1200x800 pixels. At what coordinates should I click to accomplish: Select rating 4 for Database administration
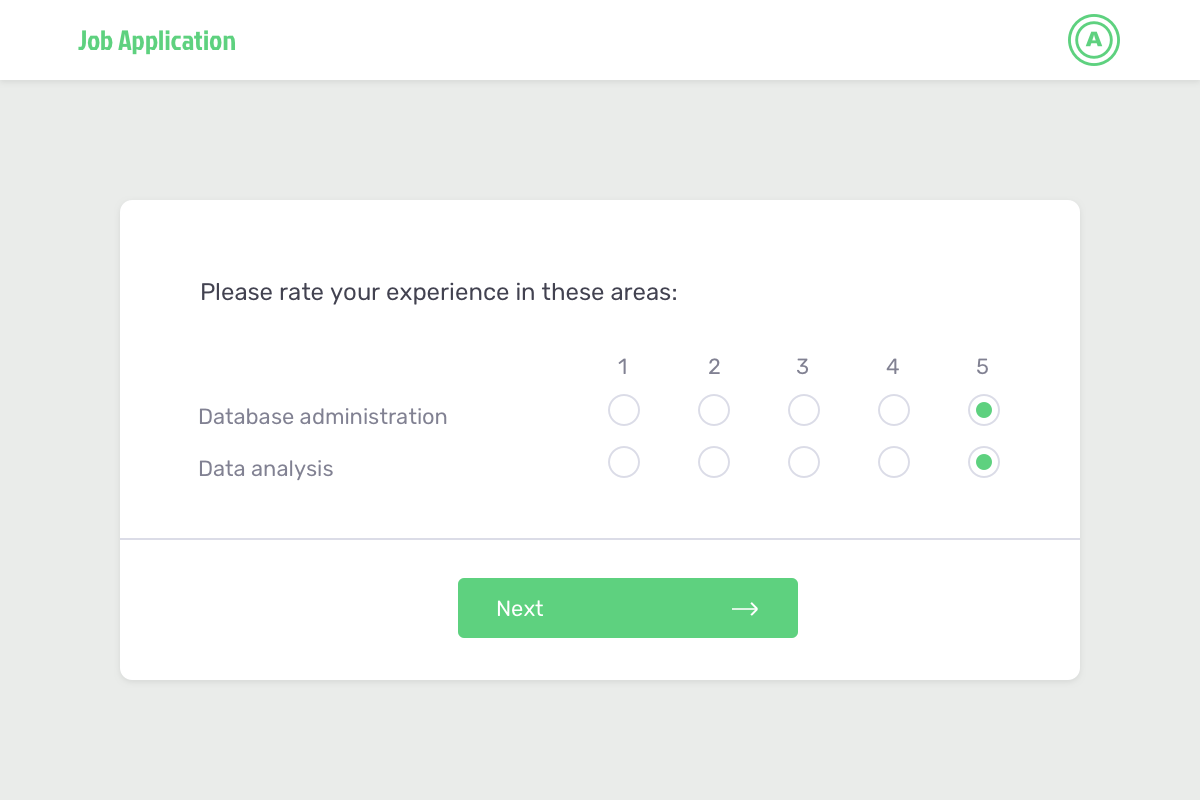pyautogui.click(x=893, y=410)
